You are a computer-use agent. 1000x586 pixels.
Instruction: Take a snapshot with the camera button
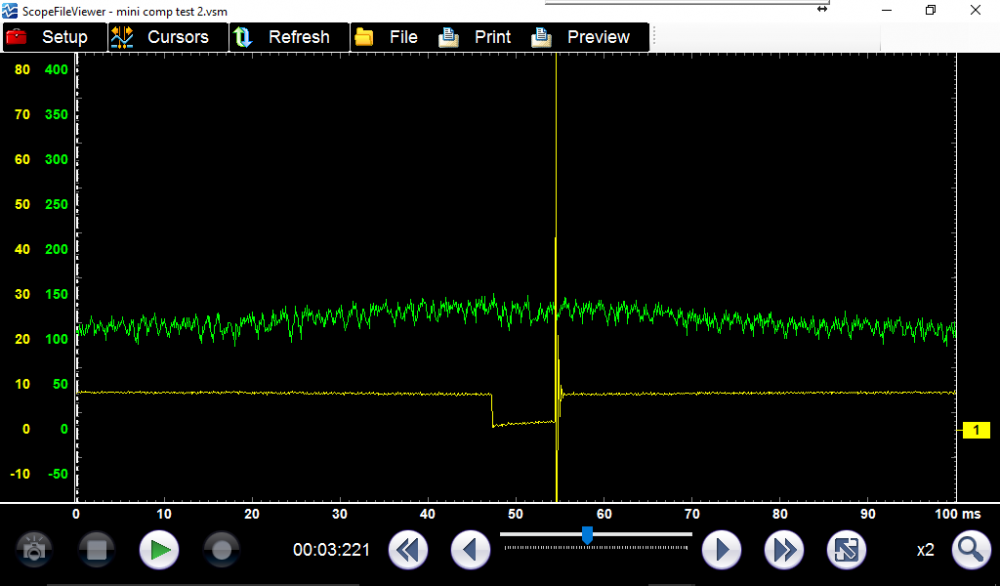[x=34, y=550]
